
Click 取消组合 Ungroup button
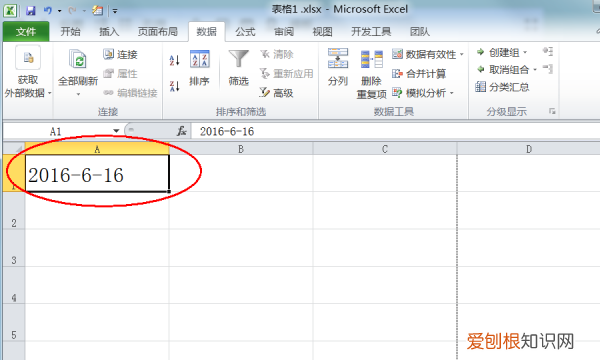[503, 69]
